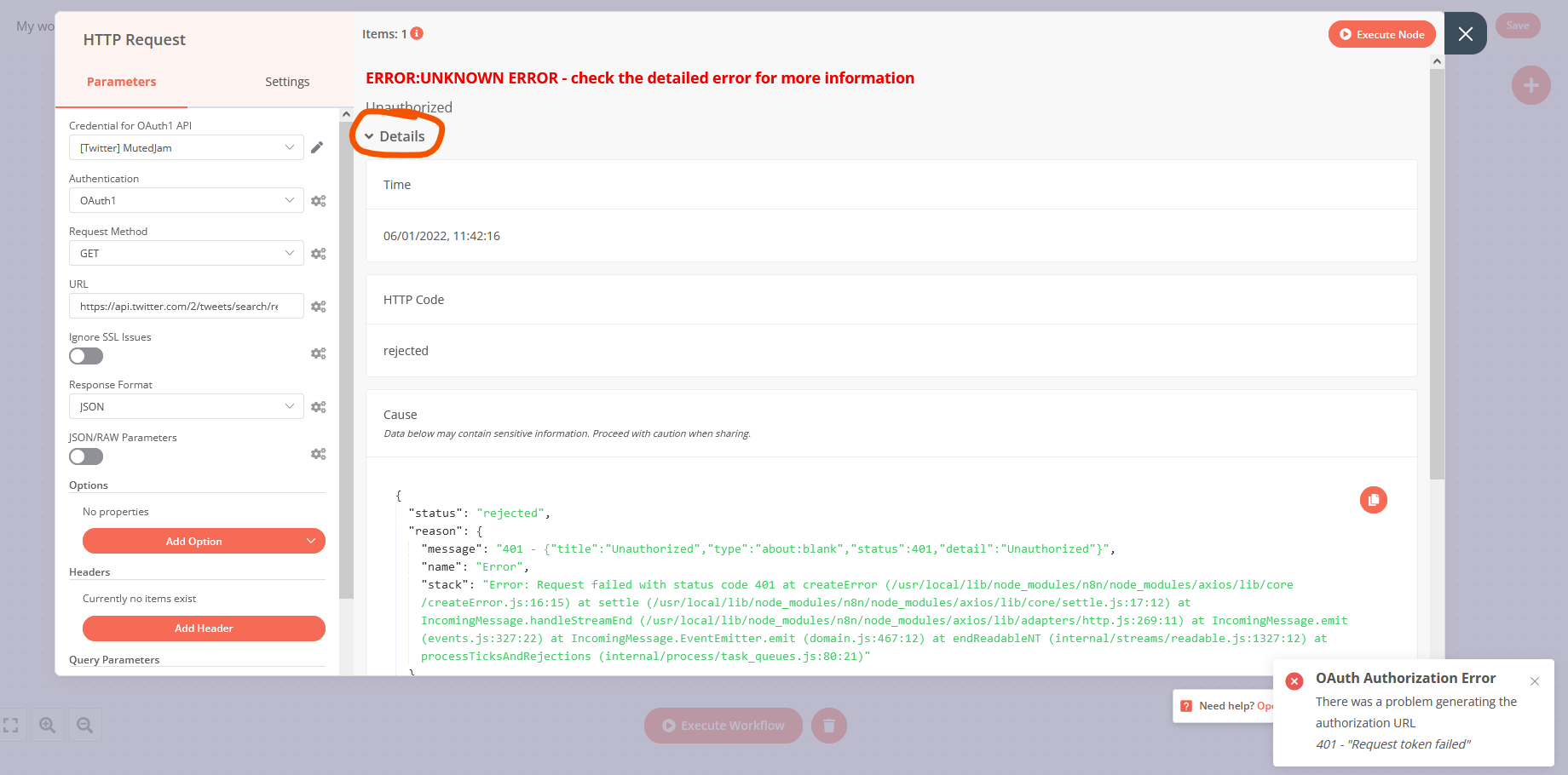This screenshot has width=1568, height=775.
Task: Turn on JSON/RAW Parameters
Action: [85, 456]
